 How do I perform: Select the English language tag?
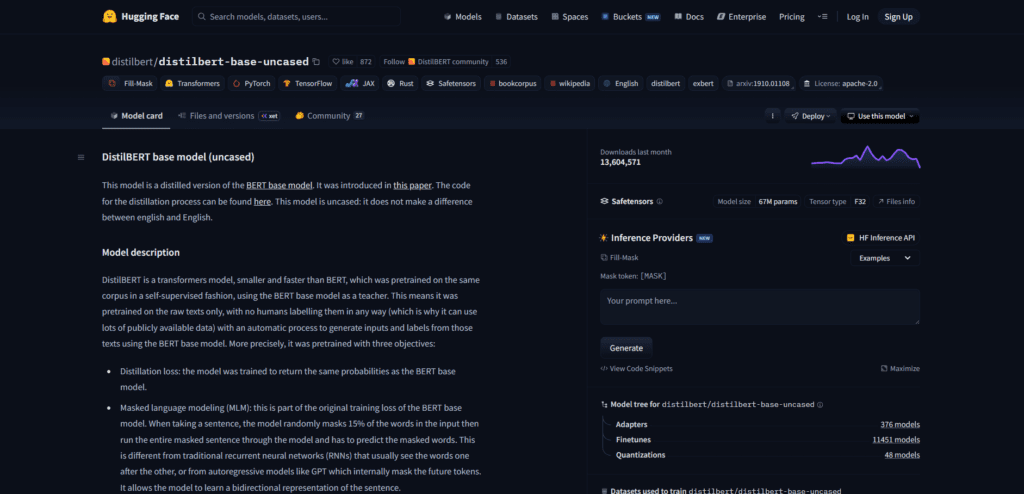coord(620,84)
